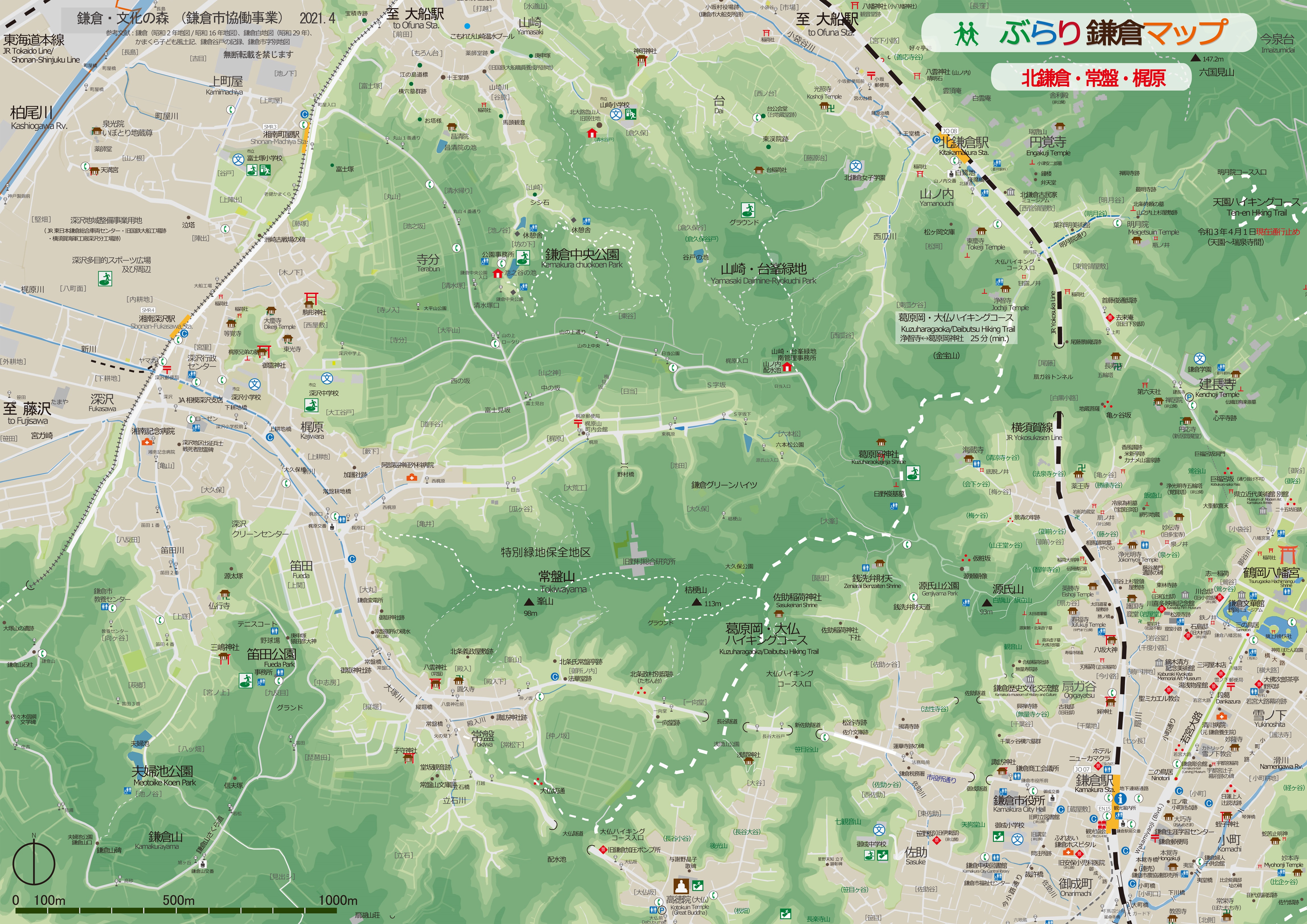Image resolution: width=1307 pixels, height=924 pixels.
Task: Click the red subtitle '北鎌倉・常盤・梶原'
Action: coord(1093,78)
